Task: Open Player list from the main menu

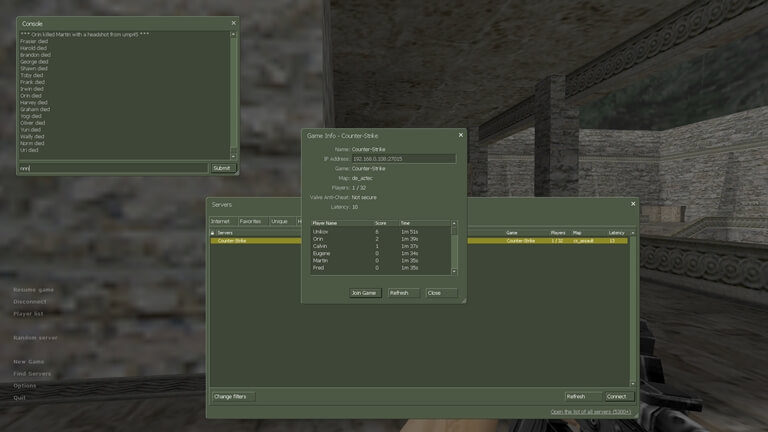Action: tap(28, 313)
